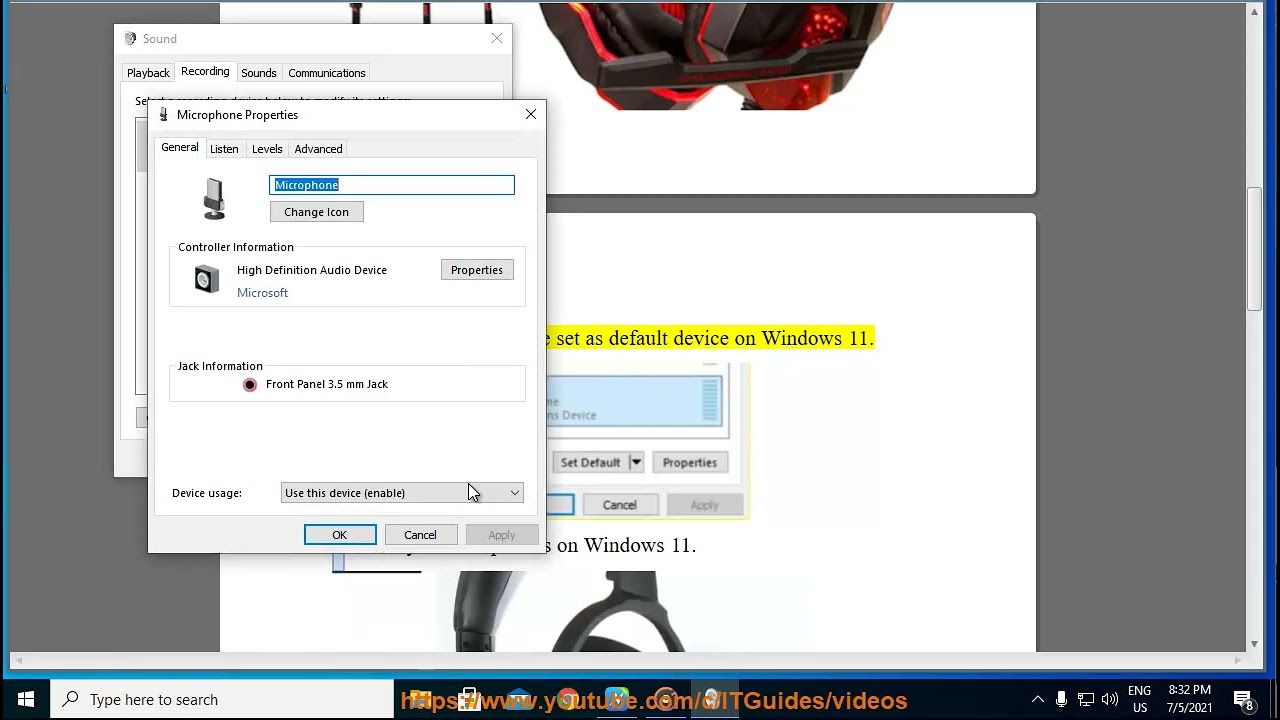Viewport: 1280px width, 720px height.
Task: Expand the Device usage dropdown
Action: 402,493
